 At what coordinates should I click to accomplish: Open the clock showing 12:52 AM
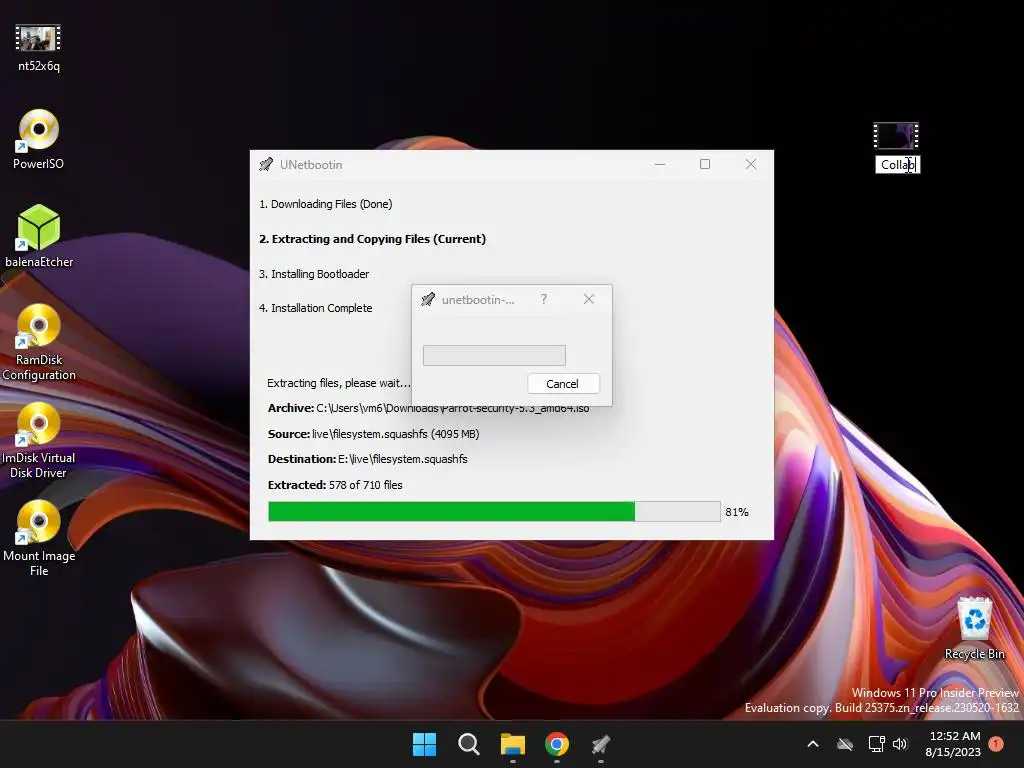pyautogui.click(x=953, y=744)
